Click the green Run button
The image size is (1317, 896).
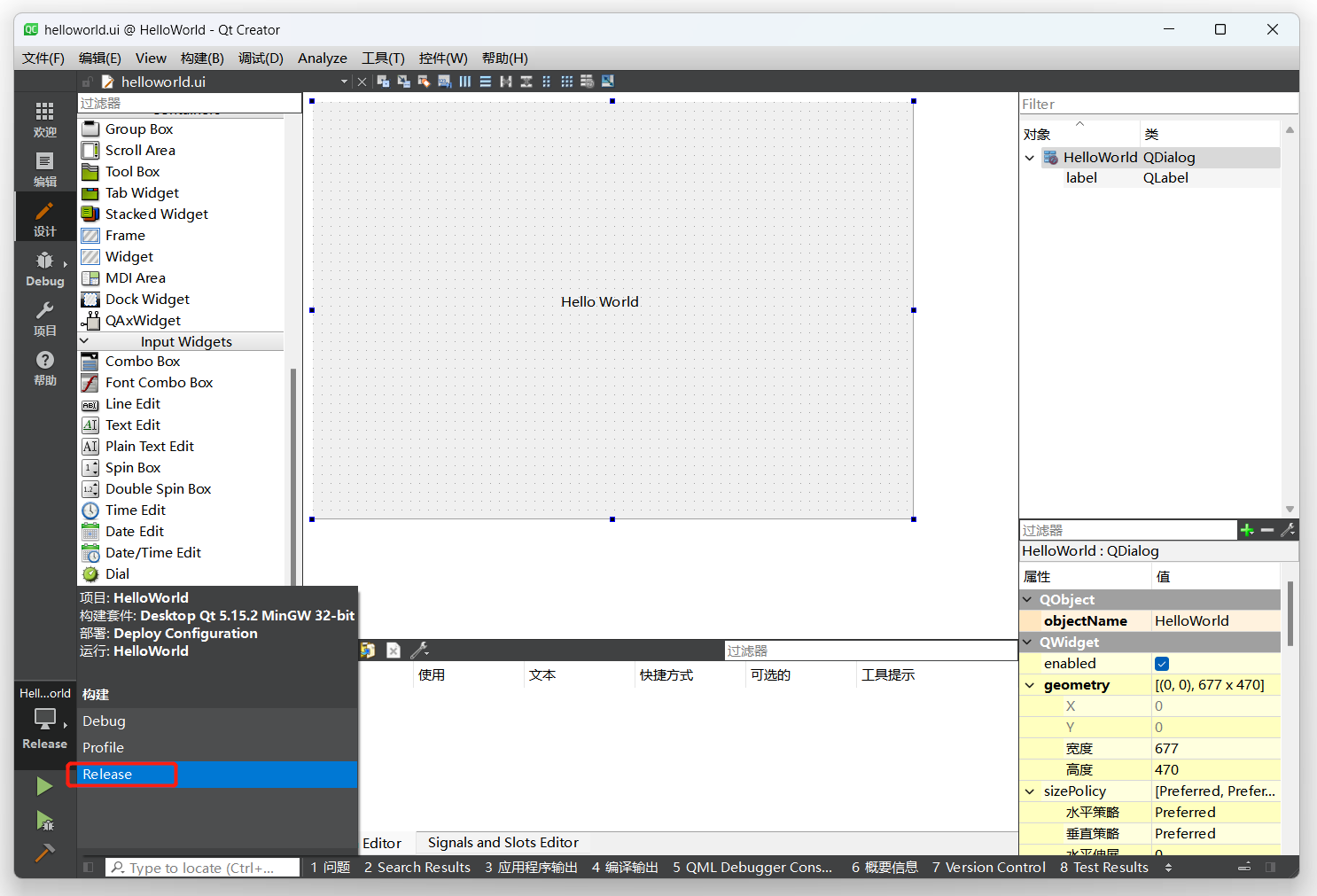(x=44, y=786)
